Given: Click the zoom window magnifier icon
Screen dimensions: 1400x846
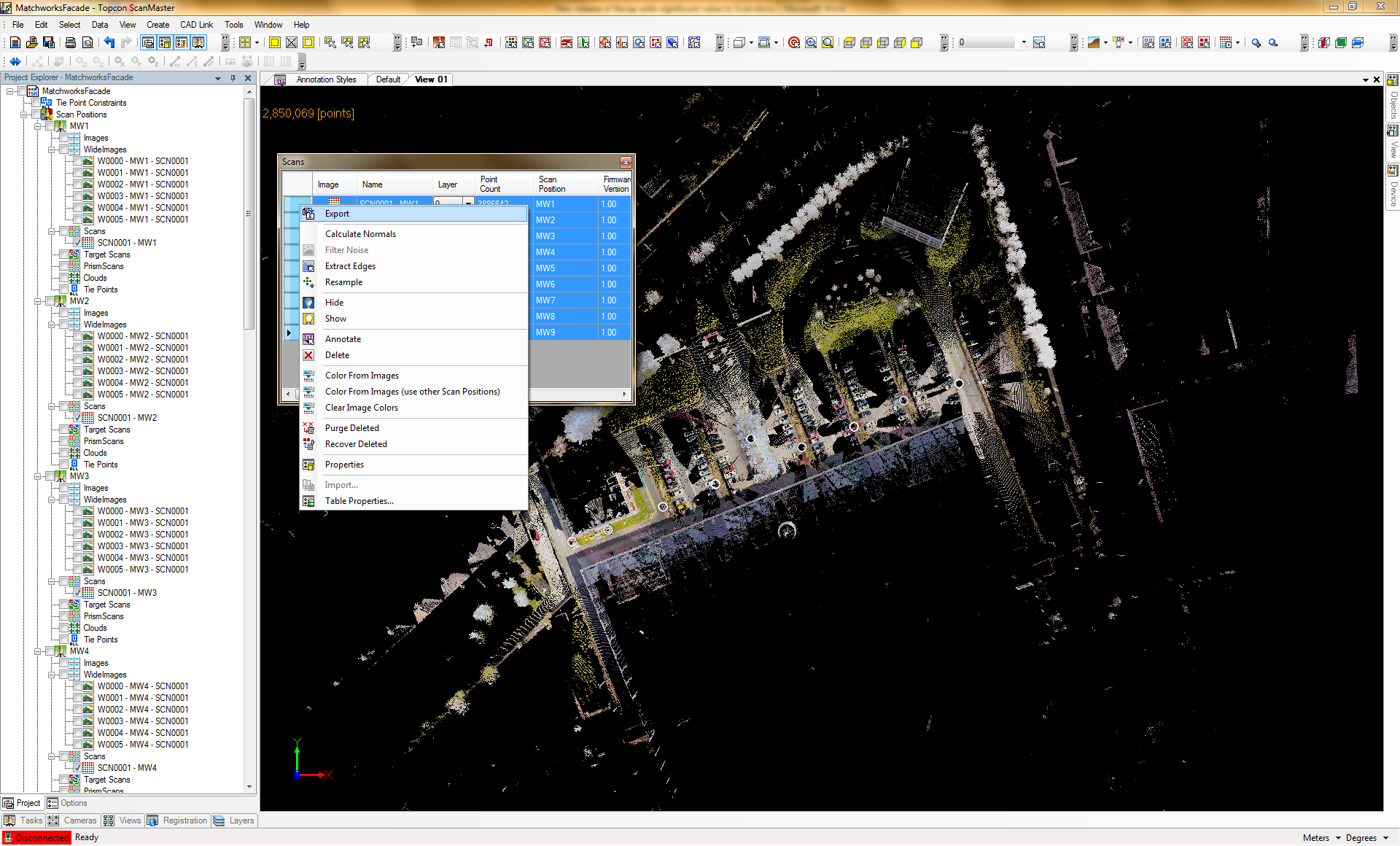Looking at the screenshot, I should 828,43.
